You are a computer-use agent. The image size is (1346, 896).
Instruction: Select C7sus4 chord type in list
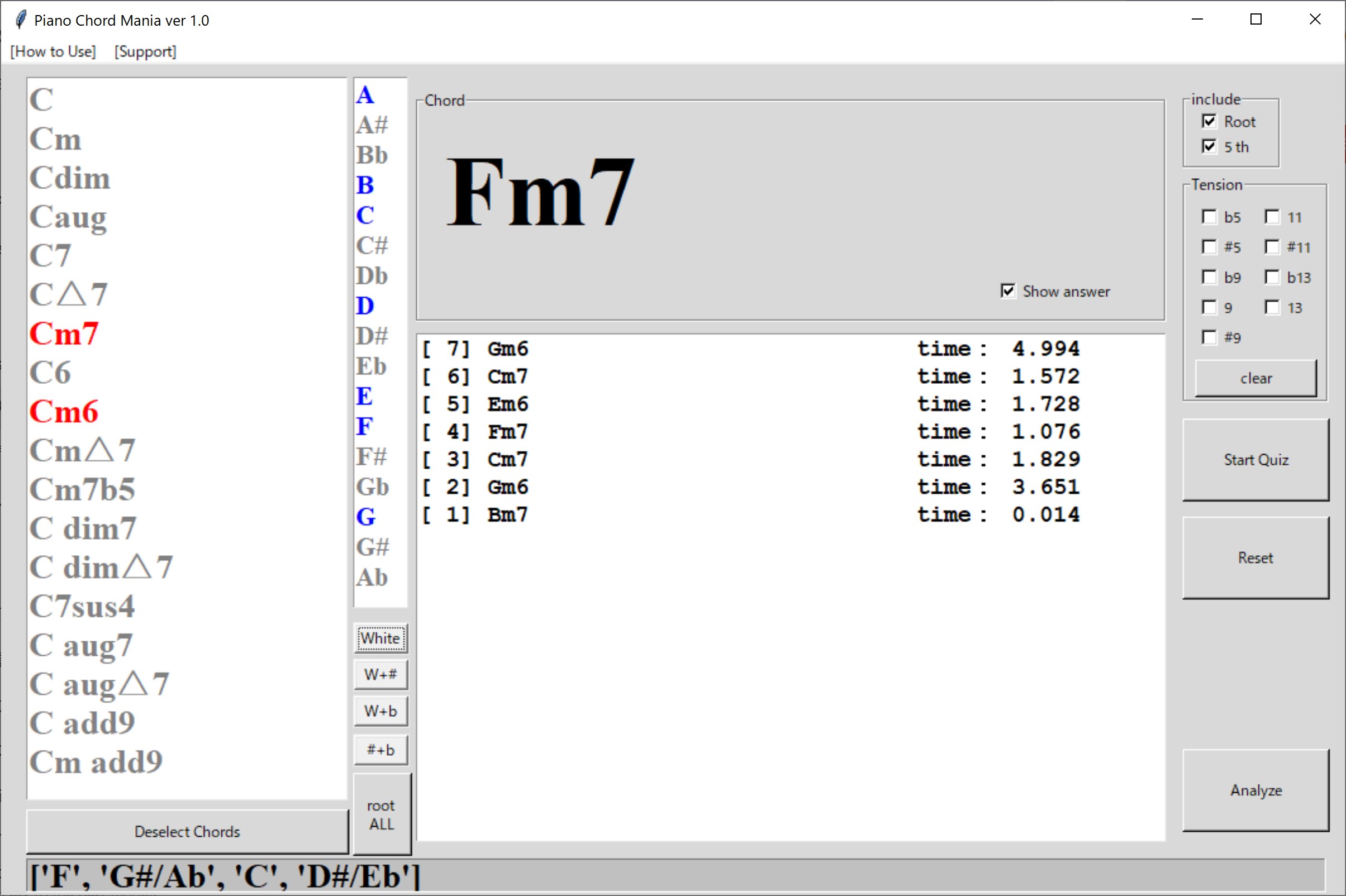click(82, 606)
